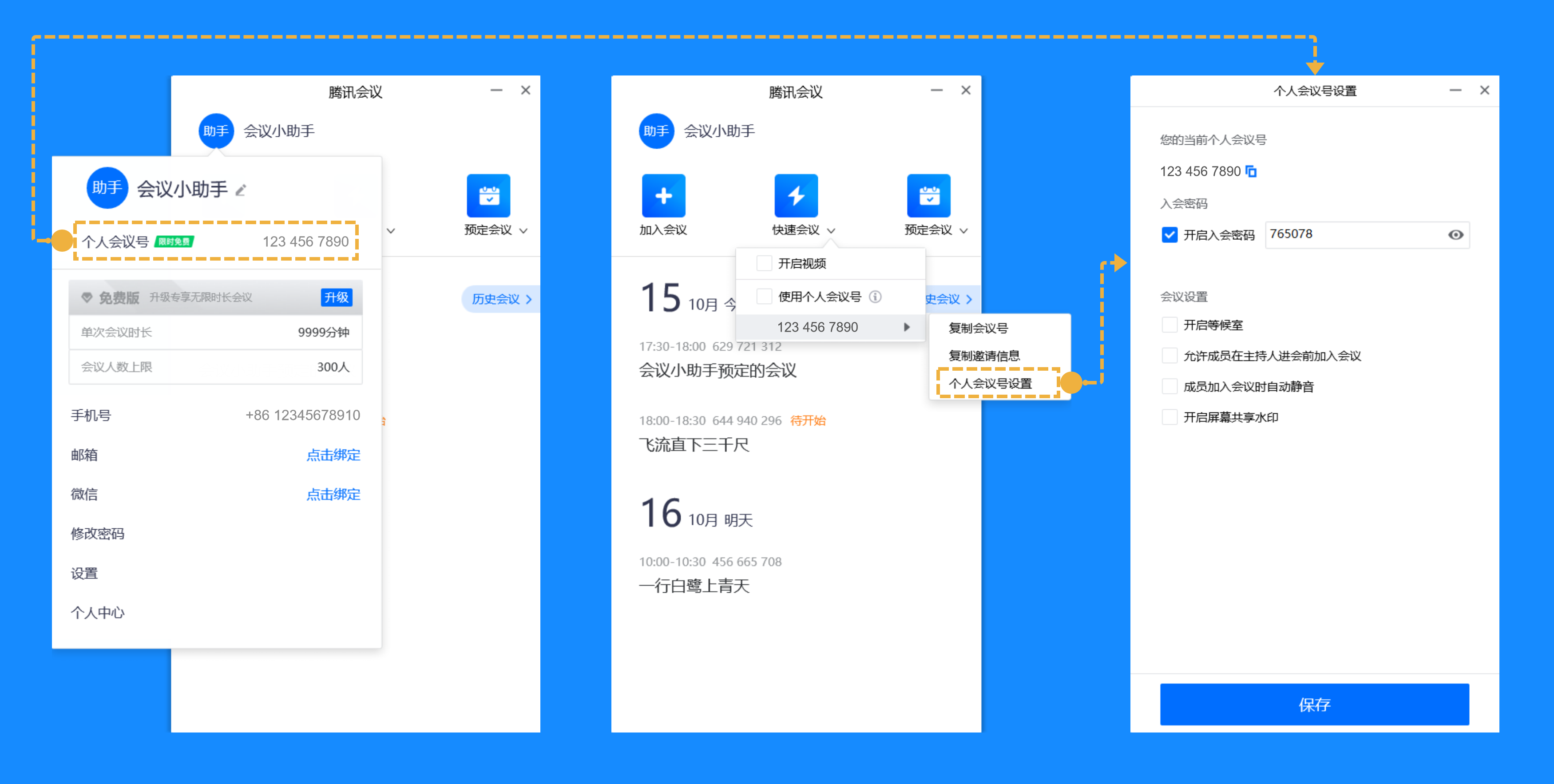The width and height of the screenshot is (1554, 784).
Task: Expand Schedule Meeting chevron in middle window
Action: [x=963, y=231]
